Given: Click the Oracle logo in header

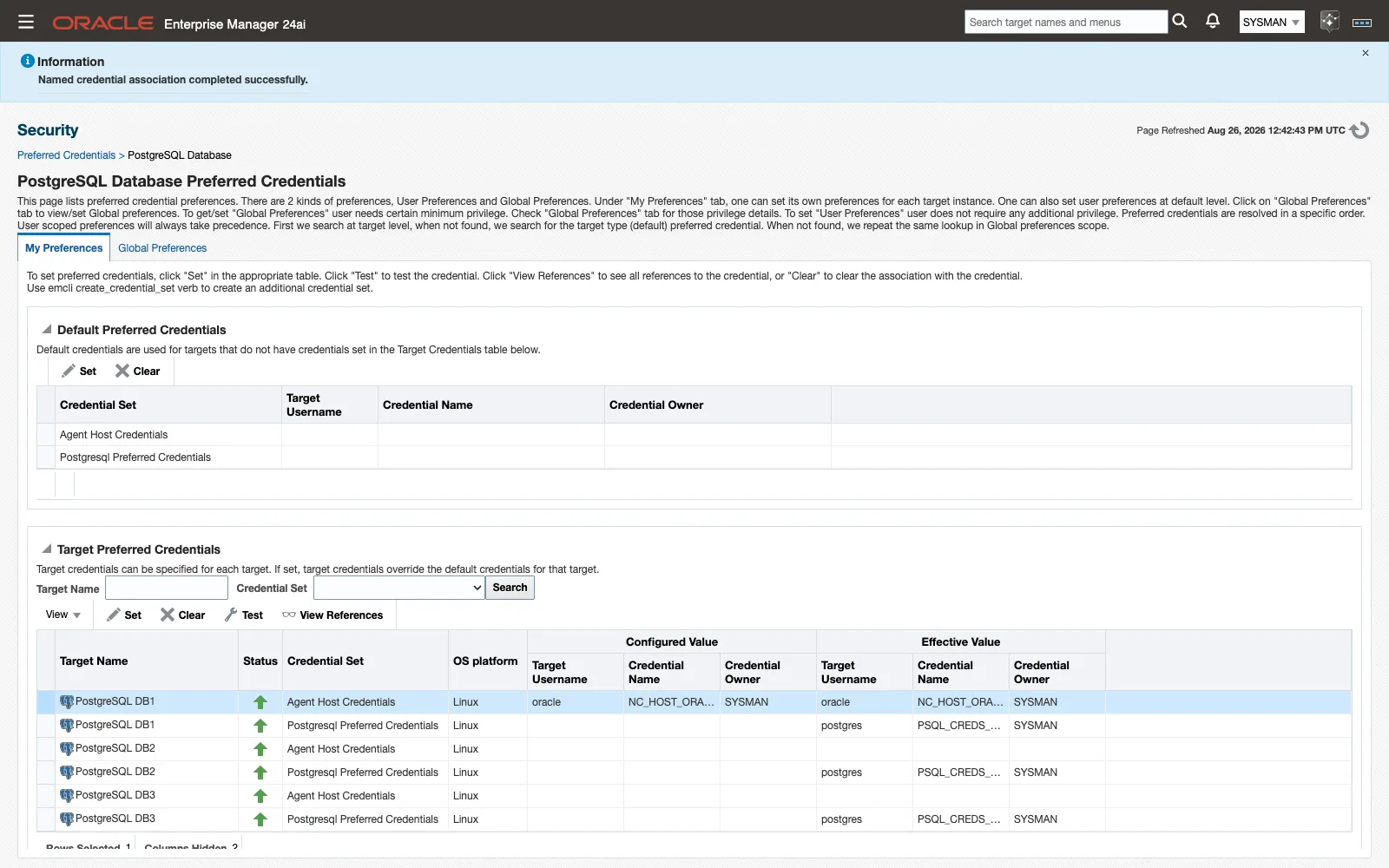Looking at the screenshot, I should coord(102,23).
